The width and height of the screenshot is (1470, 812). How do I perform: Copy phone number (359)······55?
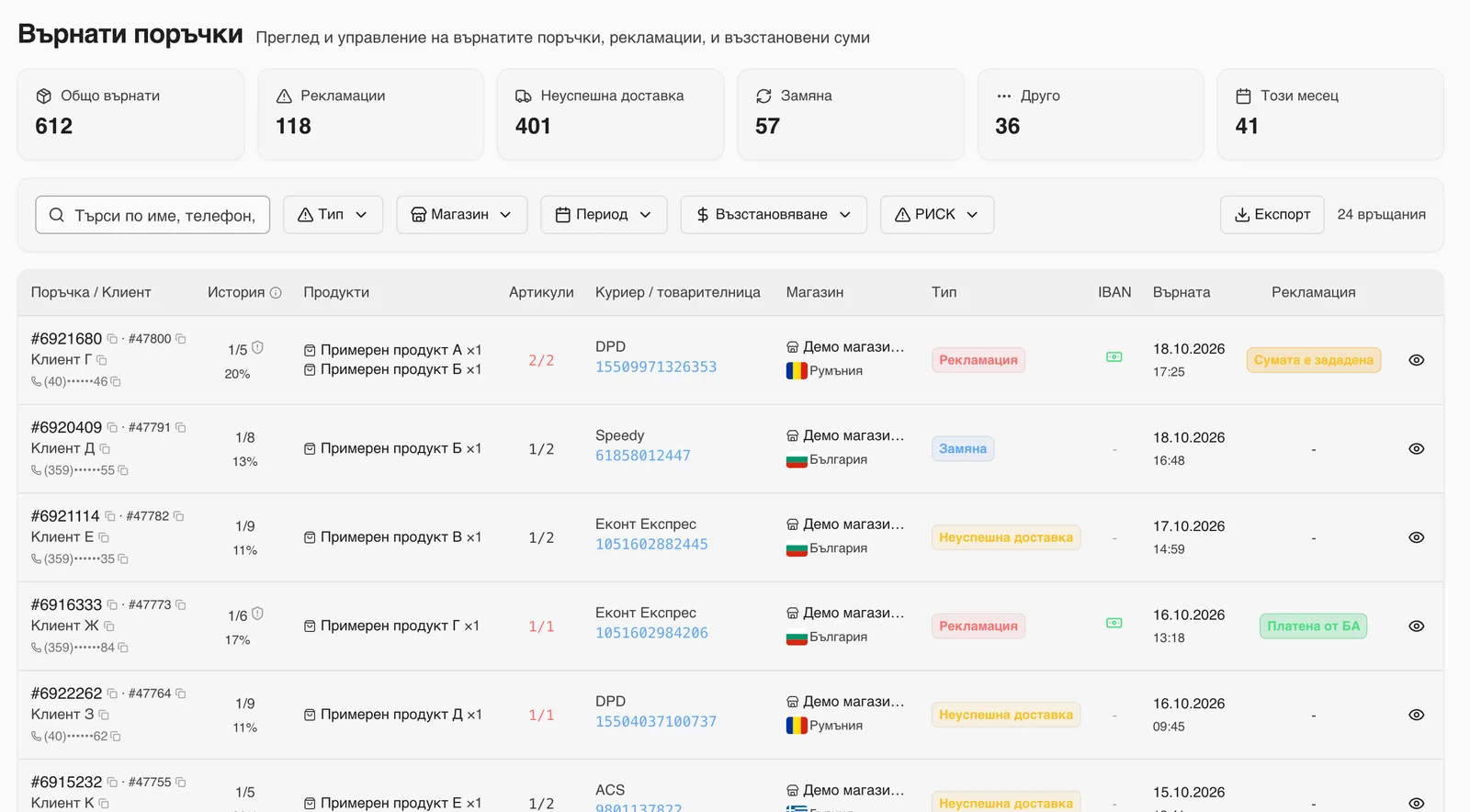tap(123, 470)
